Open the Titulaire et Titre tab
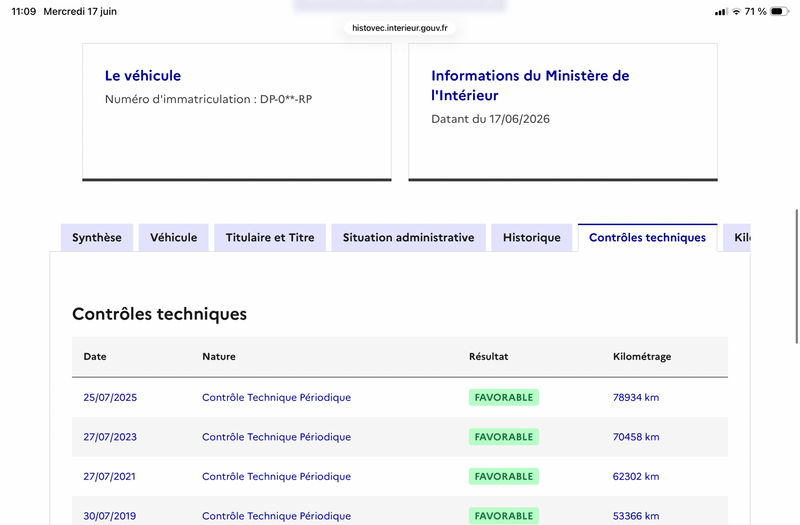Screen dimensions: 800x525 tap(270, 237)
